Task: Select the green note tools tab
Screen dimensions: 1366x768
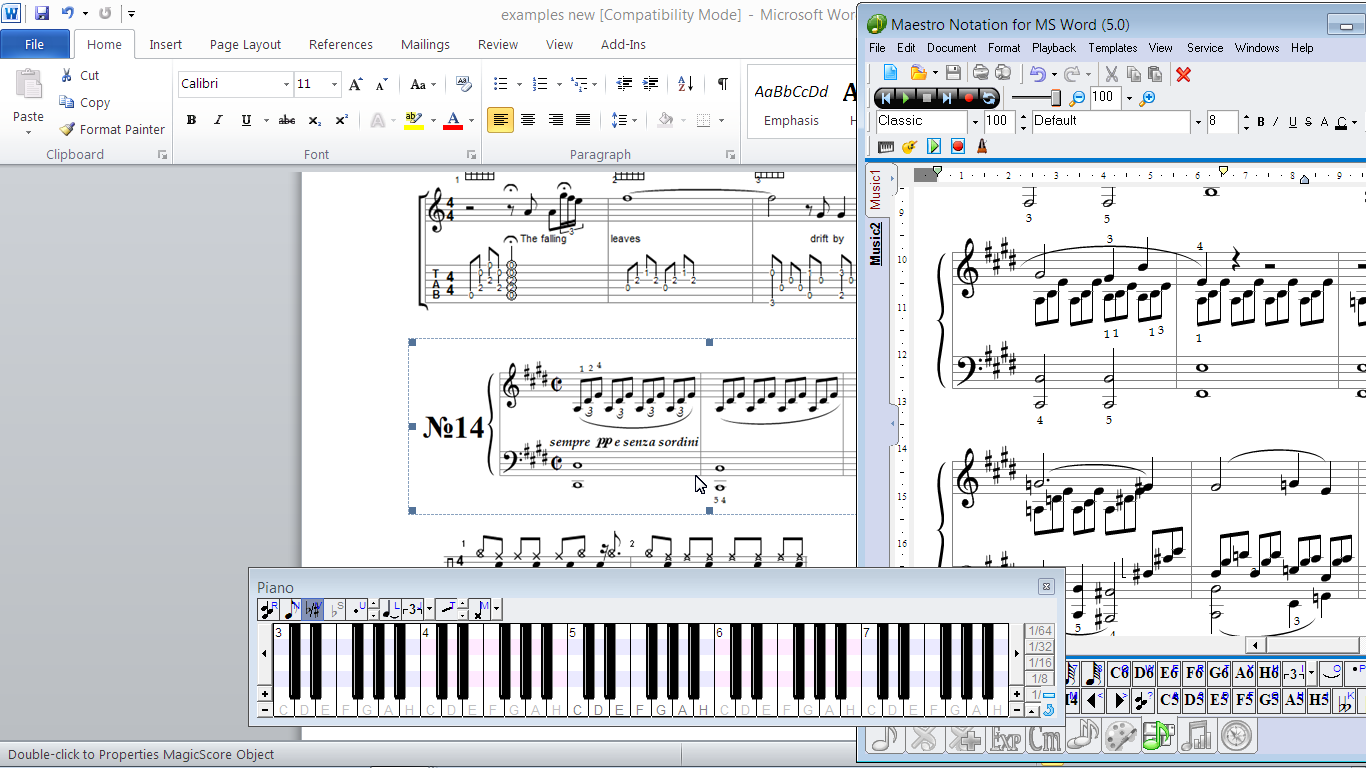Action: (1160, 735)
